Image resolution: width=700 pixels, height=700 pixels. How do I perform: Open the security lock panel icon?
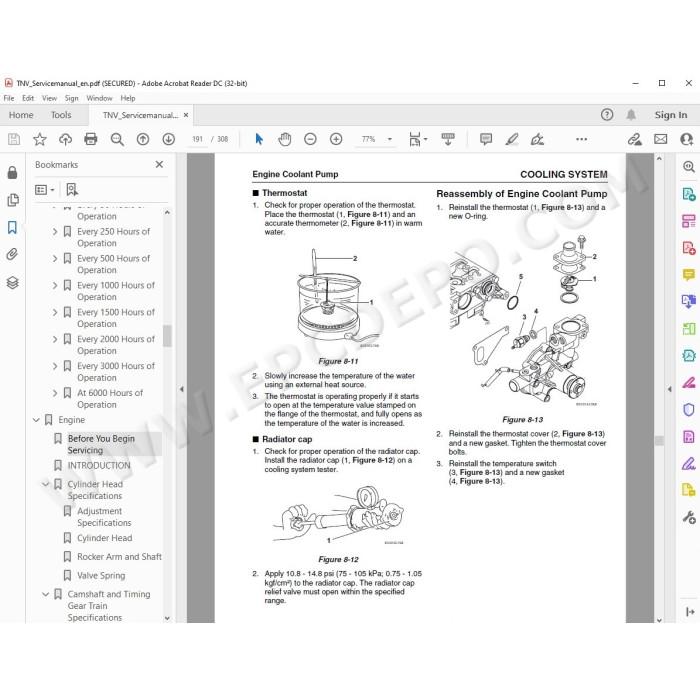pyautogui.click(x=12, y=172)
